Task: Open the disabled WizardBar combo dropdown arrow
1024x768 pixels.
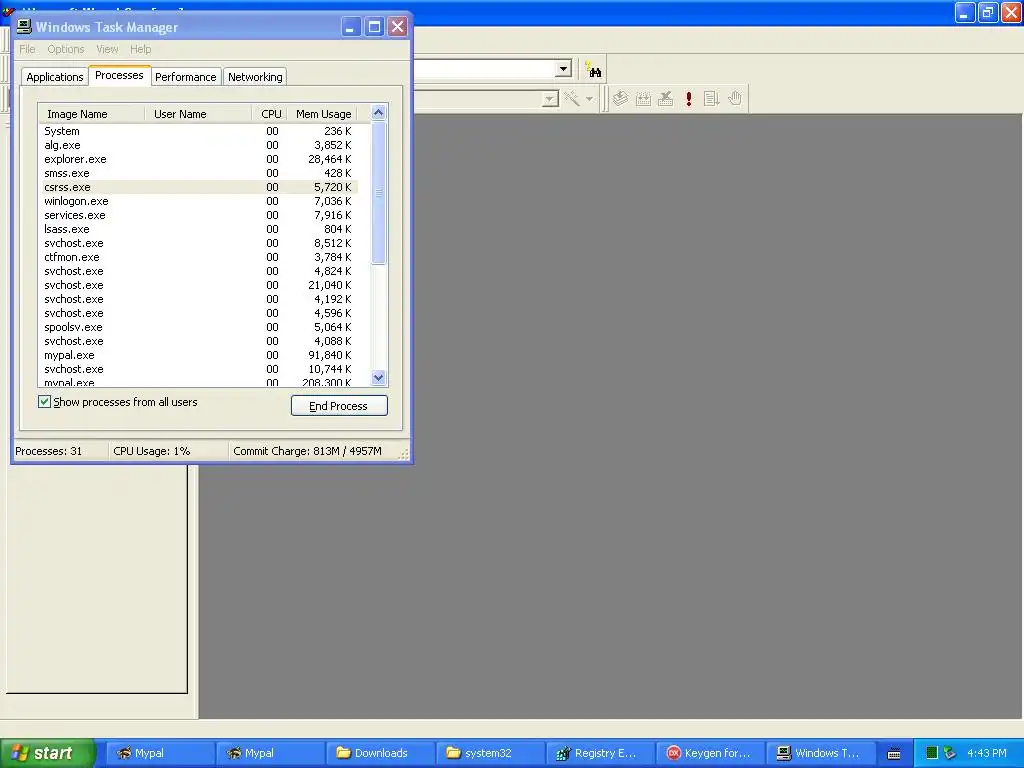Action: (x=550, y=99)
